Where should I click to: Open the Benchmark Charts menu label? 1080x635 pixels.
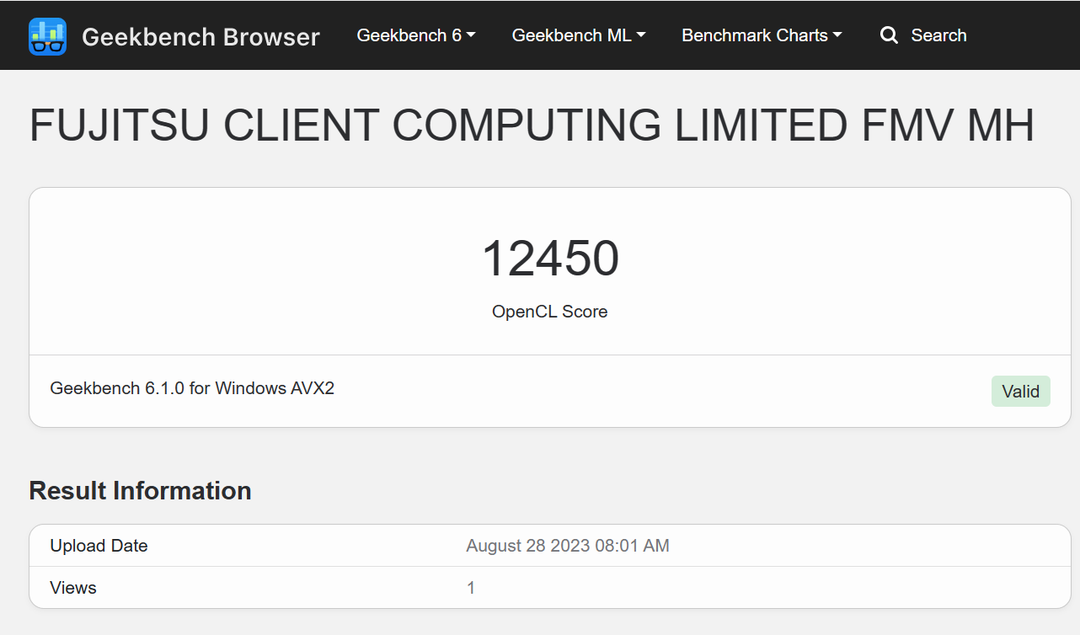tap(754, 35)
